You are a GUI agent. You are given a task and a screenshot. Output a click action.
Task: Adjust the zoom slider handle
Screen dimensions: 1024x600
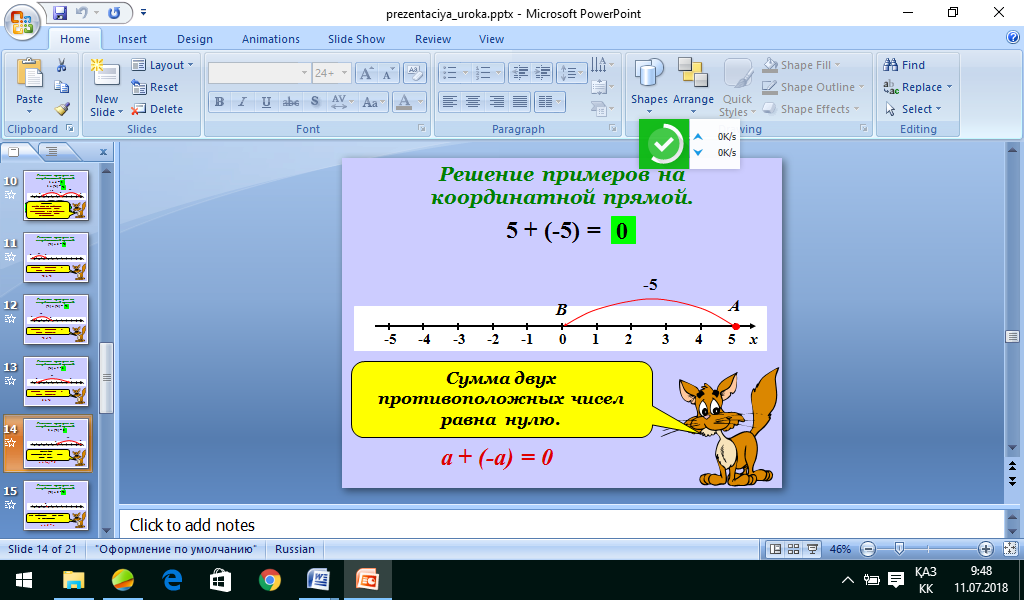point(899,549)
